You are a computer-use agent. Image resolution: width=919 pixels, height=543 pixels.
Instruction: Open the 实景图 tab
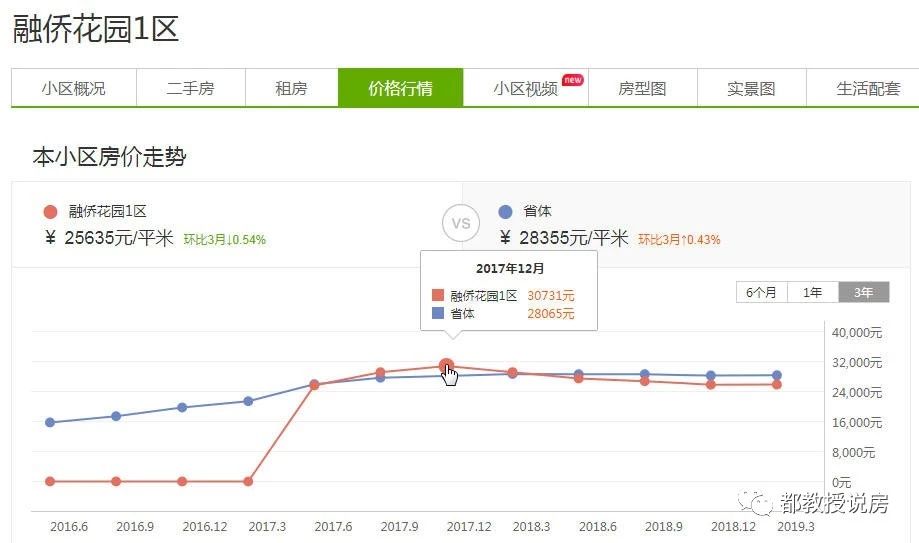click(x=751, y=88)
